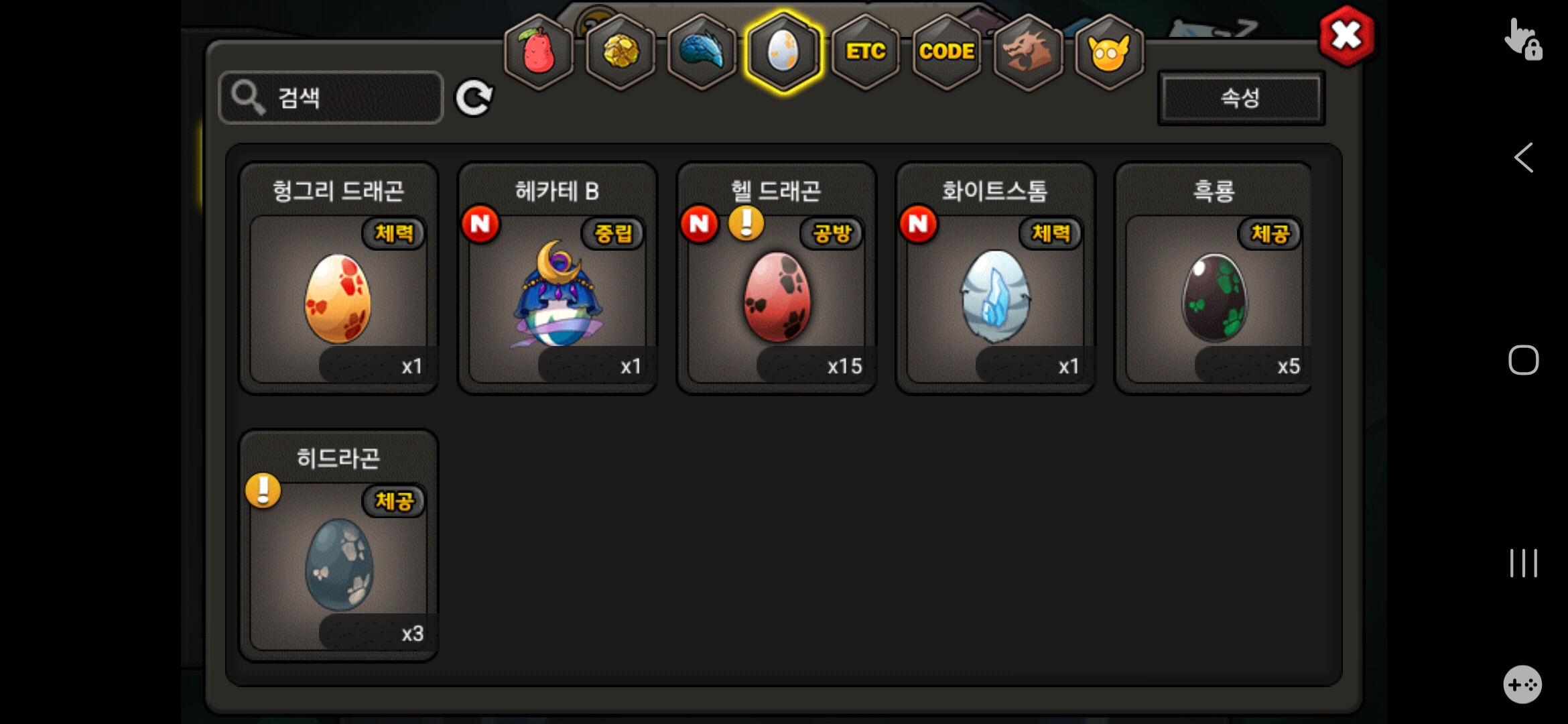The width and height of the screenshot is (1568, 724).
Task: Select the golden gem category icon
Action: click(x=620, y=52)
